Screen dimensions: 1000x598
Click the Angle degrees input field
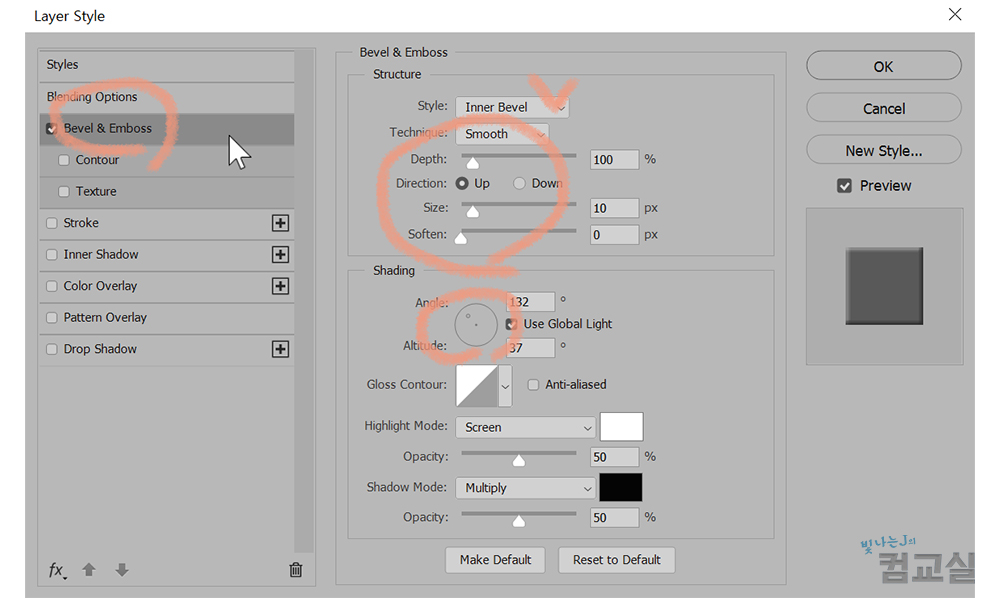pyautogui.click(x=531, y=302)
